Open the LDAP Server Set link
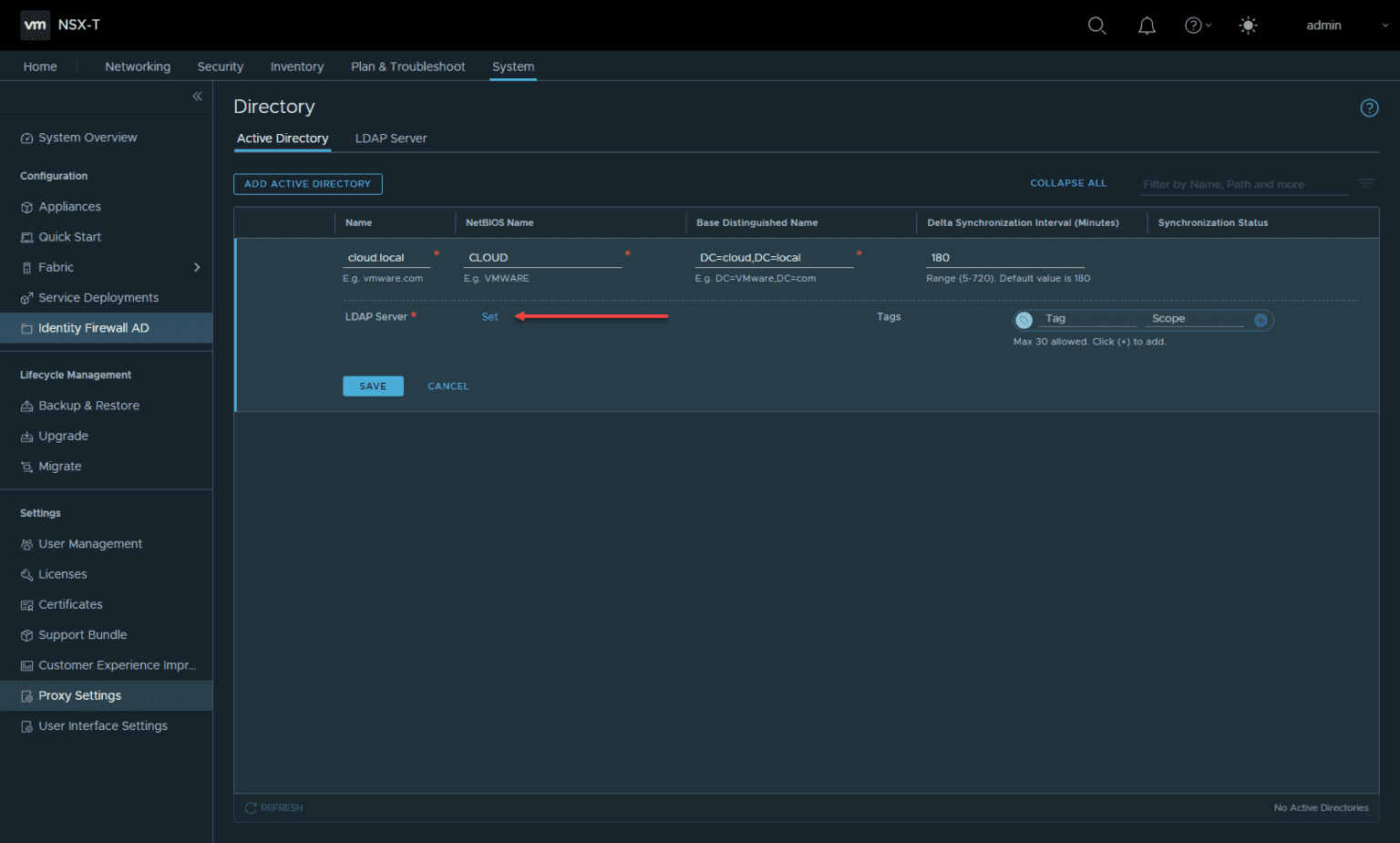Viewport: 1400px width, 843px height. pos(489,316)
